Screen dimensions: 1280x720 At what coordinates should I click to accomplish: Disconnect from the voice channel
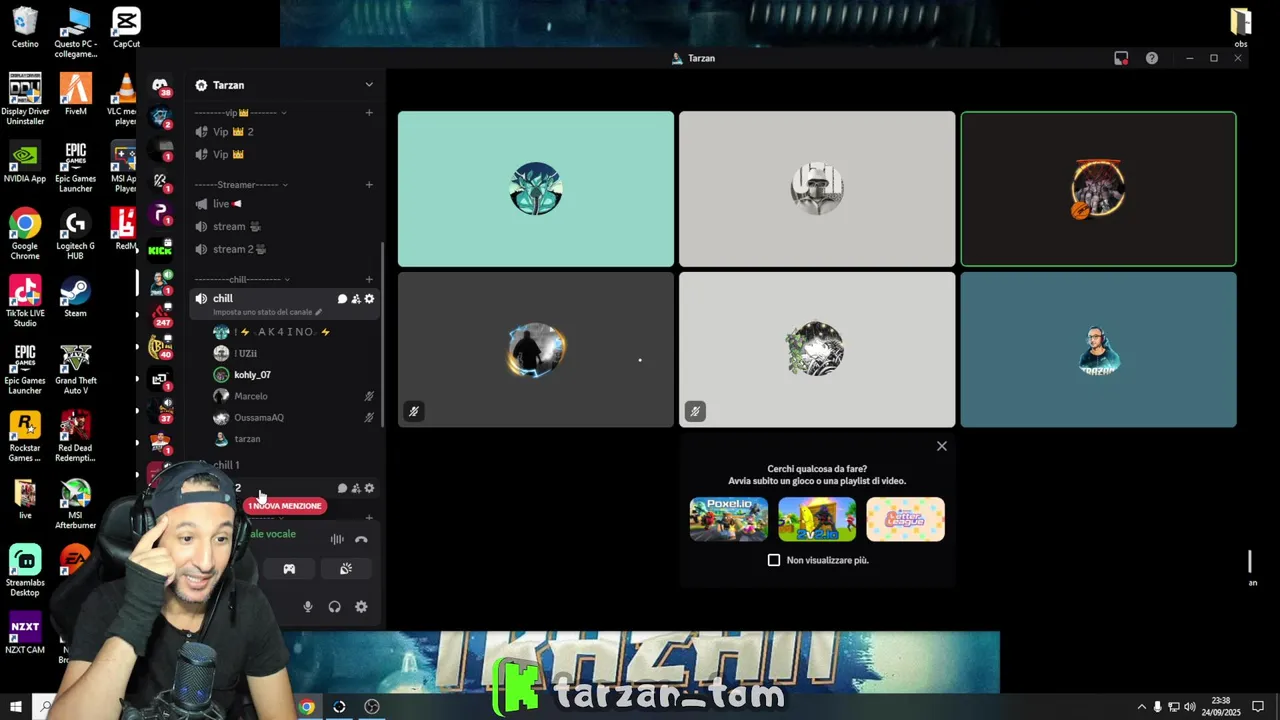[x=361, y=540]
